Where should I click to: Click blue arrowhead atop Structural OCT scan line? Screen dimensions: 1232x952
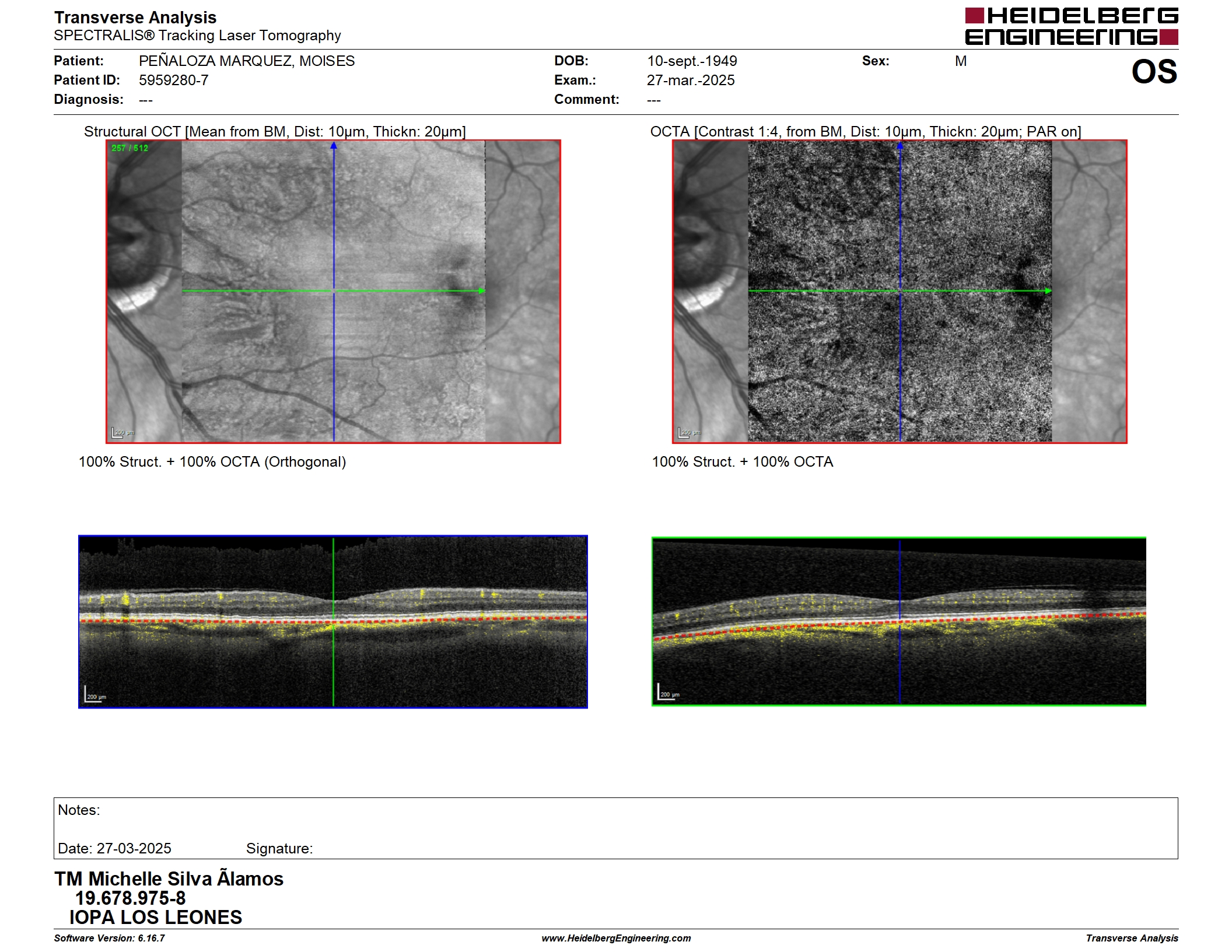[x=334, y=146]
